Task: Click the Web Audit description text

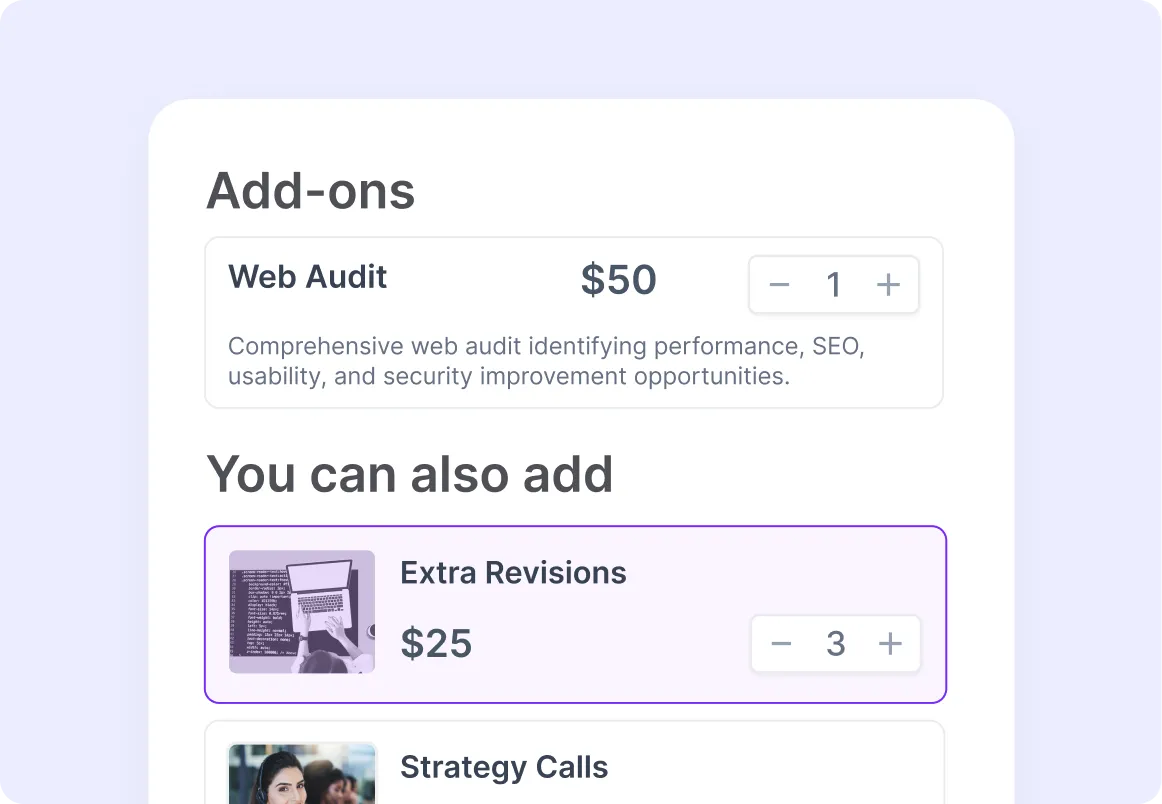Action: click(x=545, y=361)
